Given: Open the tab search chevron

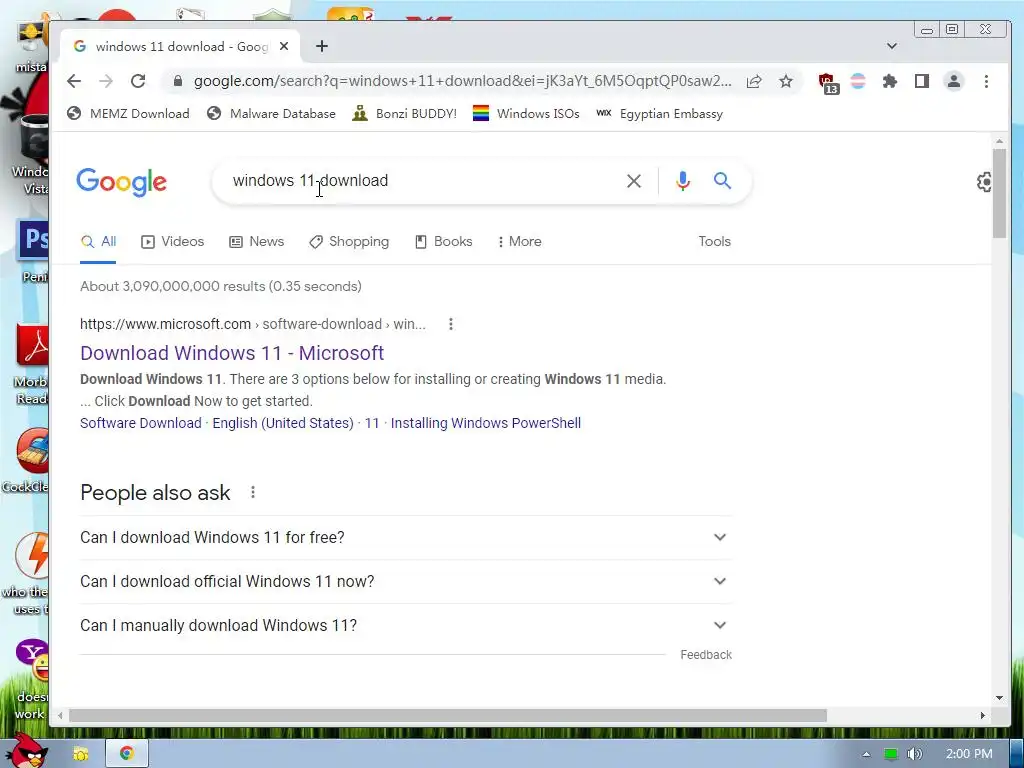Looking at the screenshot, I should click(x=891, y=46).
